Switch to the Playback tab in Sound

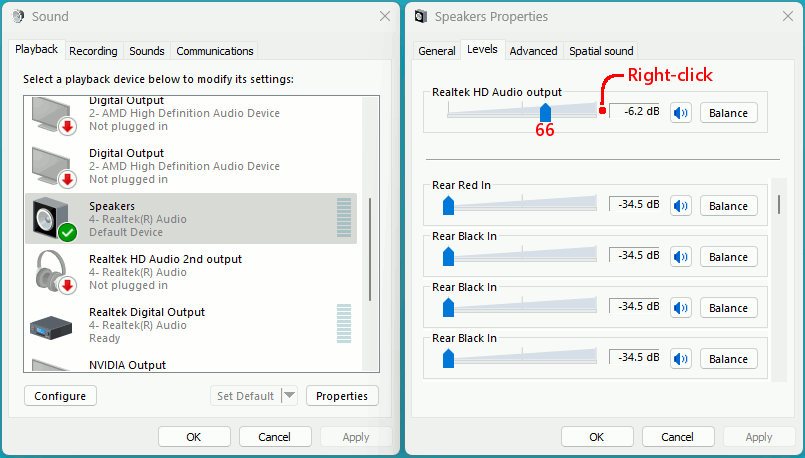coord(36,50)
